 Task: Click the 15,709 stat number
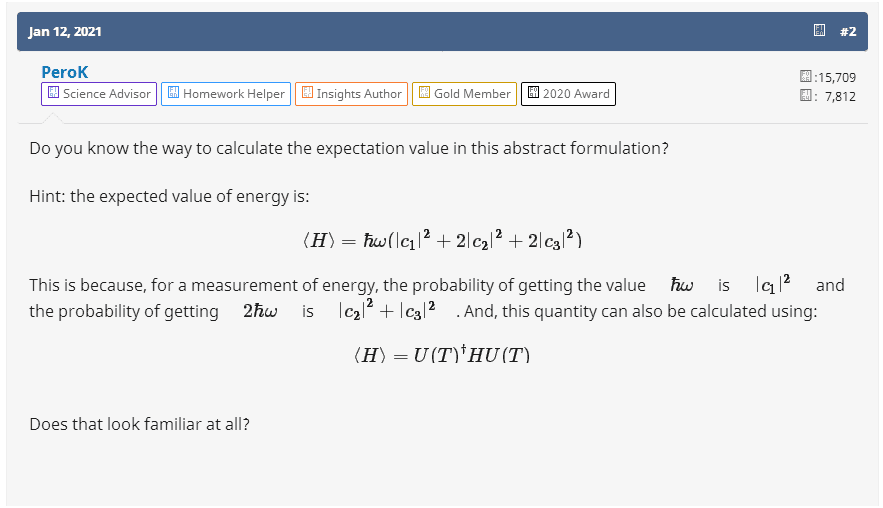pyautogui.click(x=836, y=77)
